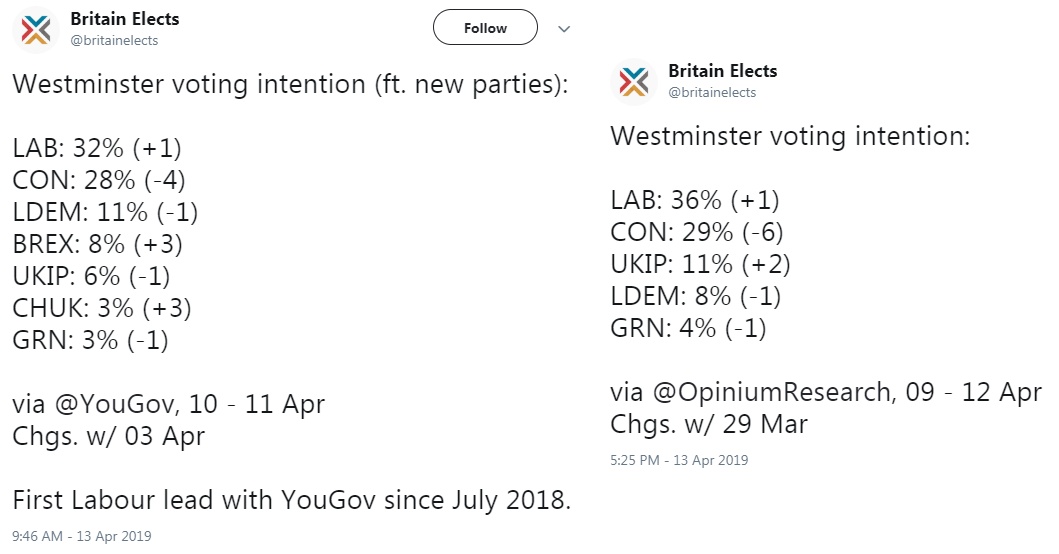Click the CON: 29% (-6) line
Image resolution: width=1059 pixels, height=554 pixels.
pos(697,232)
